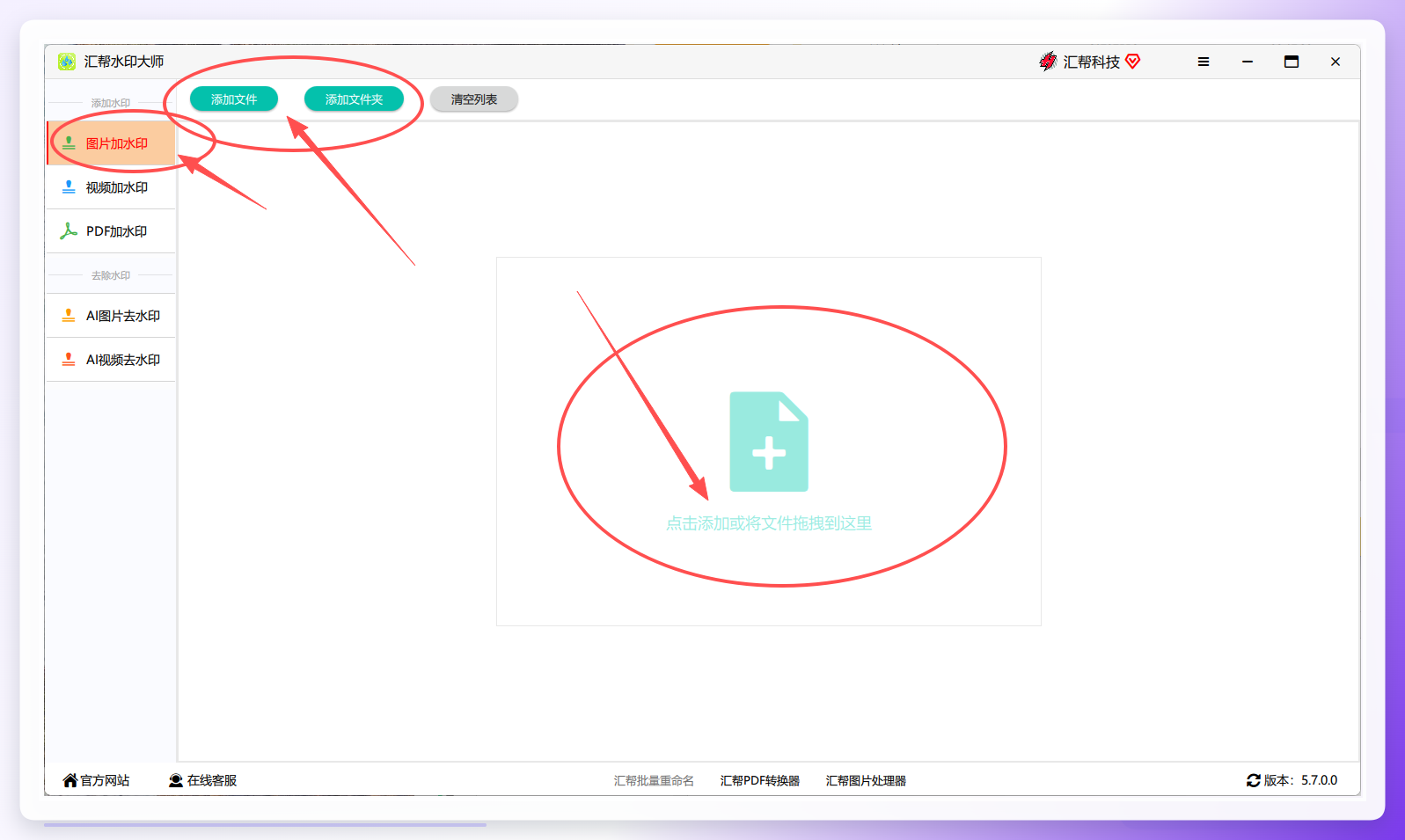Image resolution: width=1405 pixels, height=840 pixels.
Task: Click the orange stamp icon of AI图片去水印
Action: coord(69,316)
